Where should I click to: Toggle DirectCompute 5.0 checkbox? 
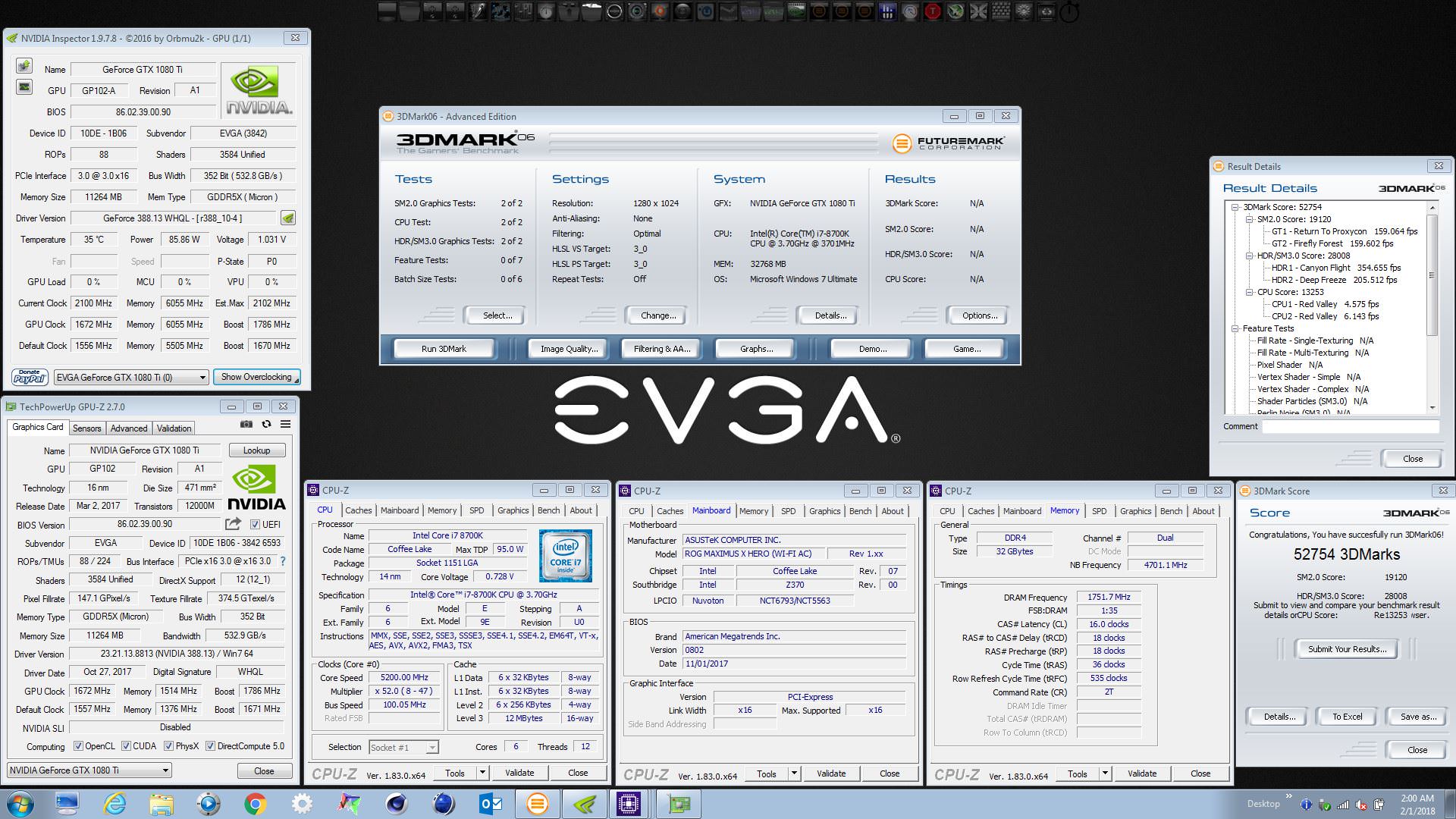click(210, 746)
